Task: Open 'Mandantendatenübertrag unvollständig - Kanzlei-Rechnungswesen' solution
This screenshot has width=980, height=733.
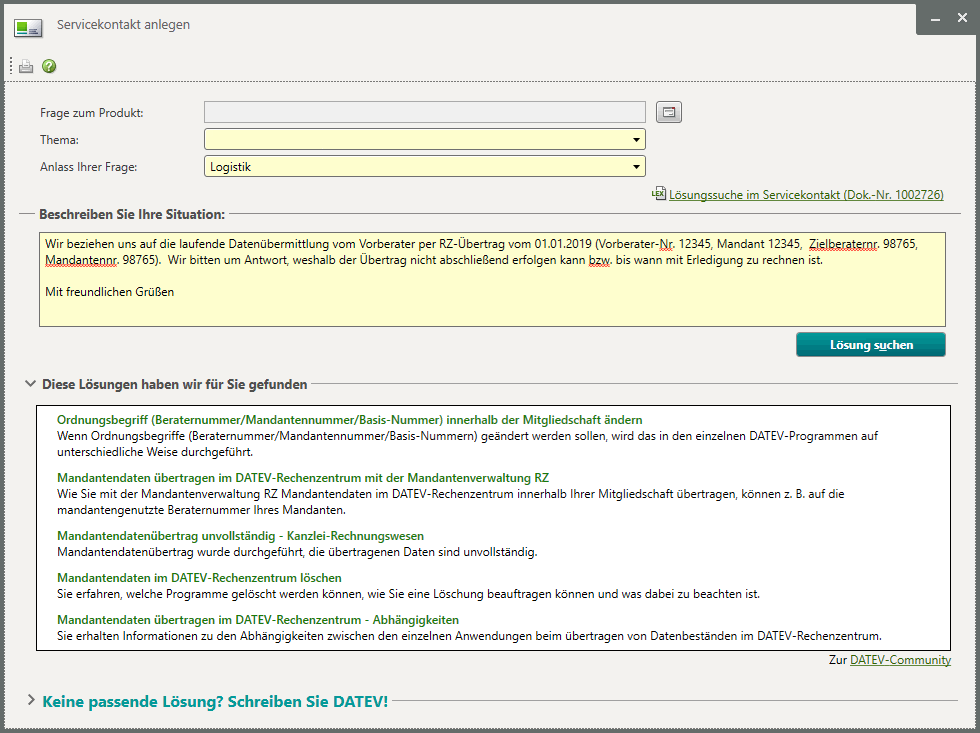Action: [240, 536]
